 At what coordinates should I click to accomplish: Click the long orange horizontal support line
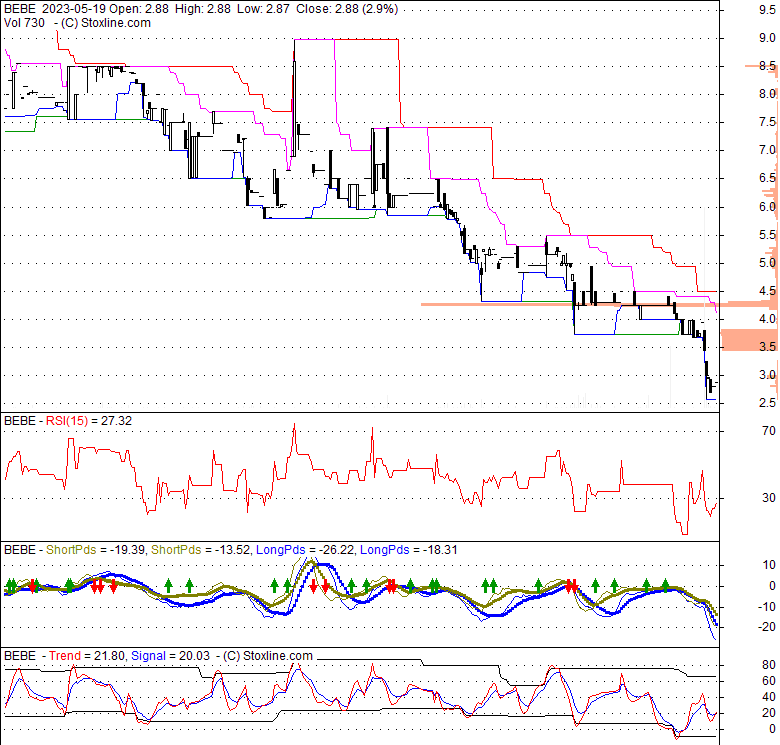click(571, 304)
